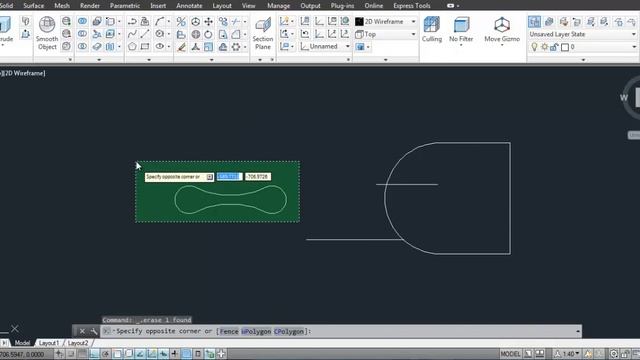Open Workspace Switching gear in status bar
This screenshot has width=640, height=360.
click(614, 354)
